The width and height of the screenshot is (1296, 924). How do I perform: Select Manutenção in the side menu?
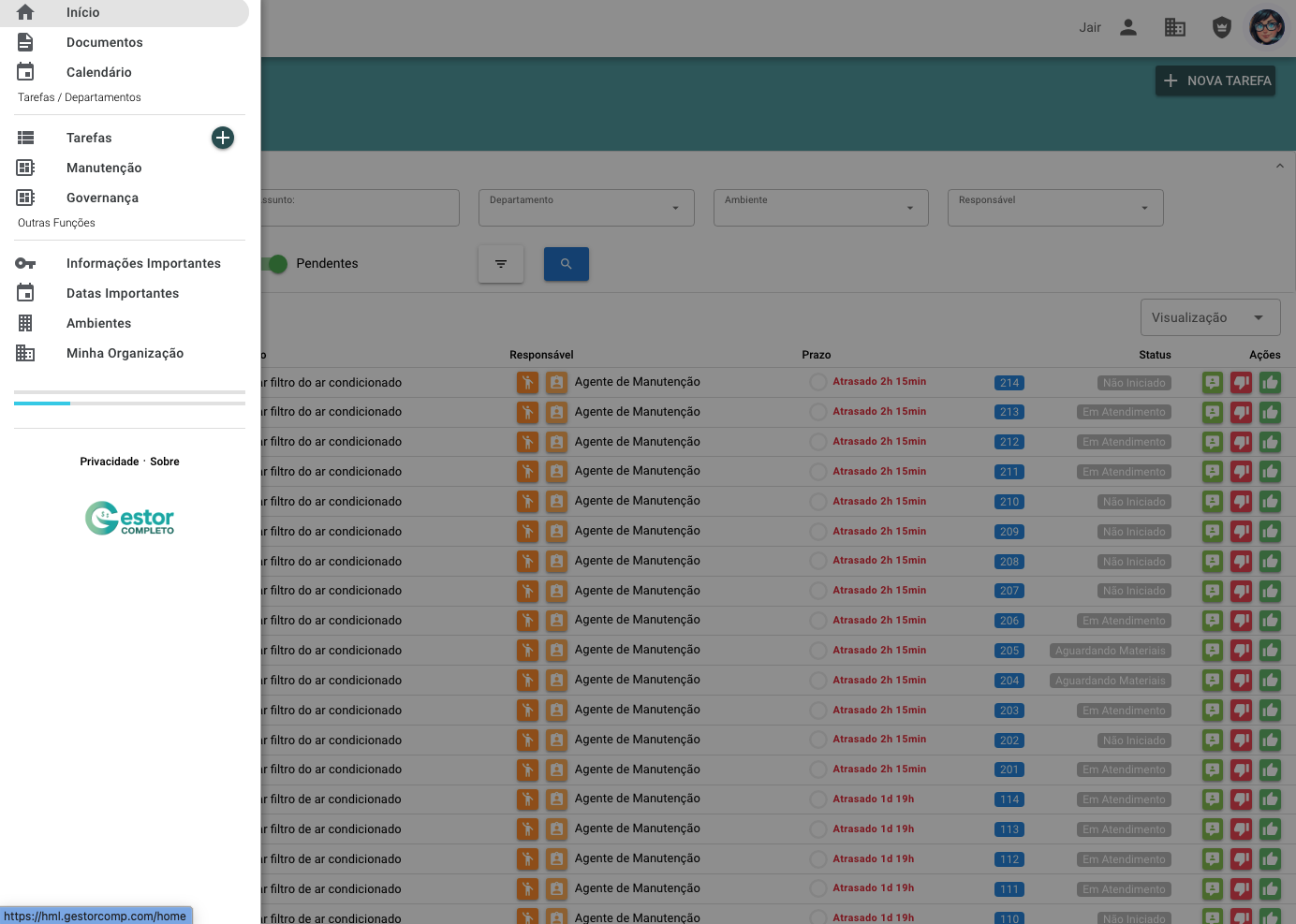pyautogui.click(x=104, y=168)
